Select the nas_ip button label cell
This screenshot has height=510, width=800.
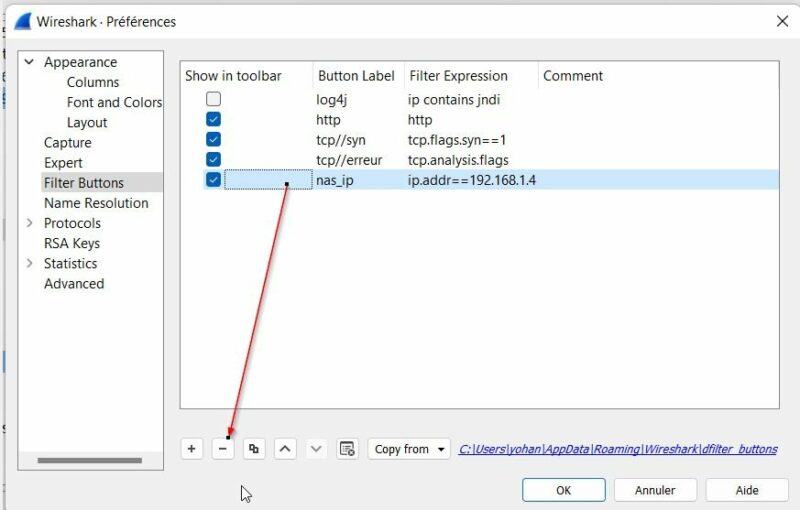[x=335, y=180]
